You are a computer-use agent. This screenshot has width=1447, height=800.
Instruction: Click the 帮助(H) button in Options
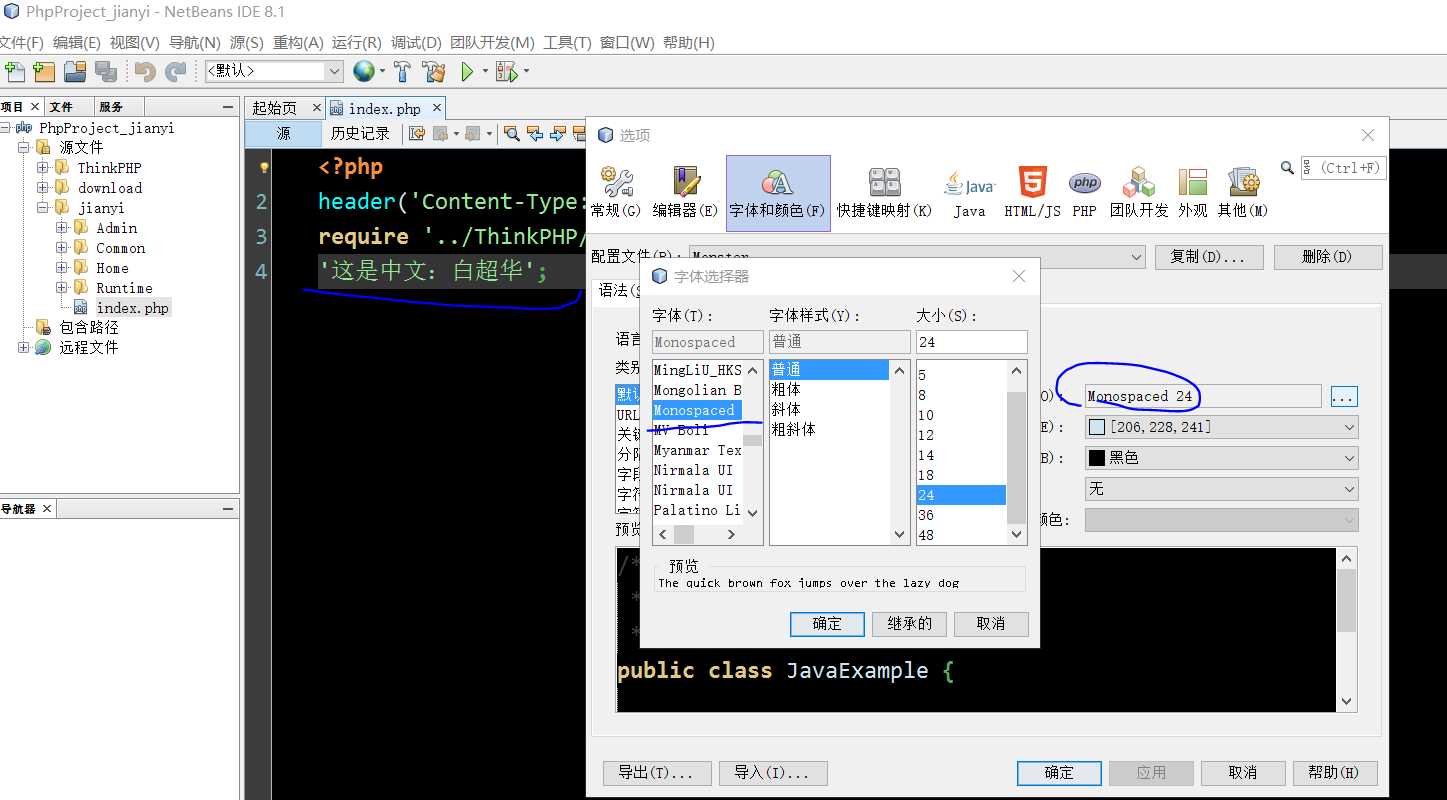(1335, 773)
